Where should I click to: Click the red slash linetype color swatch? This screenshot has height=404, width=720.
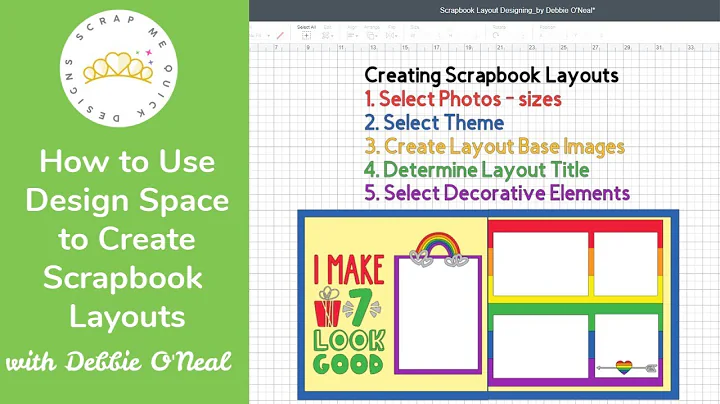click(280, 35)
